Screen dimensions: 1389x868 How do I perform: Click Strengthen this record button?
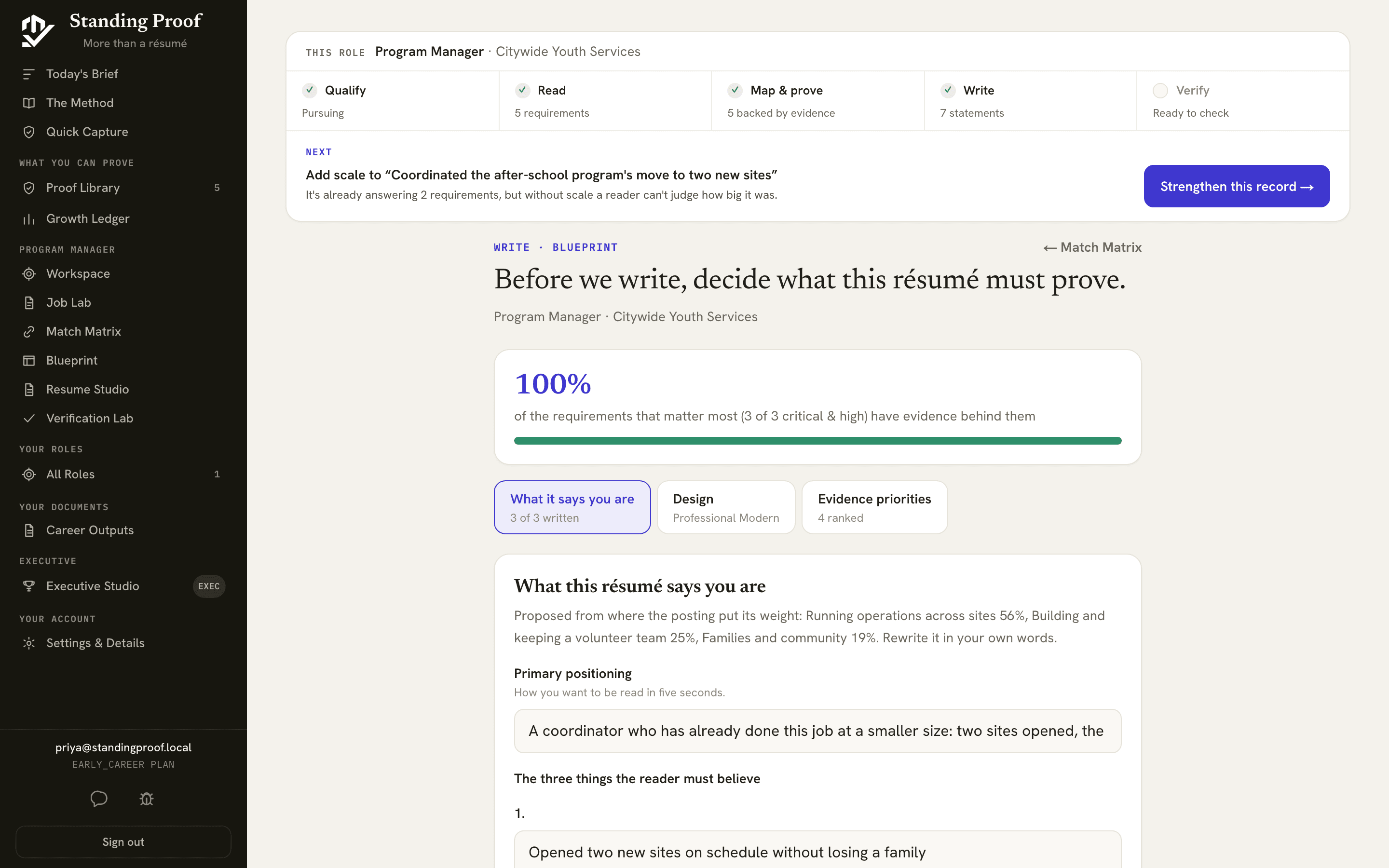(x=1236, y=186)
